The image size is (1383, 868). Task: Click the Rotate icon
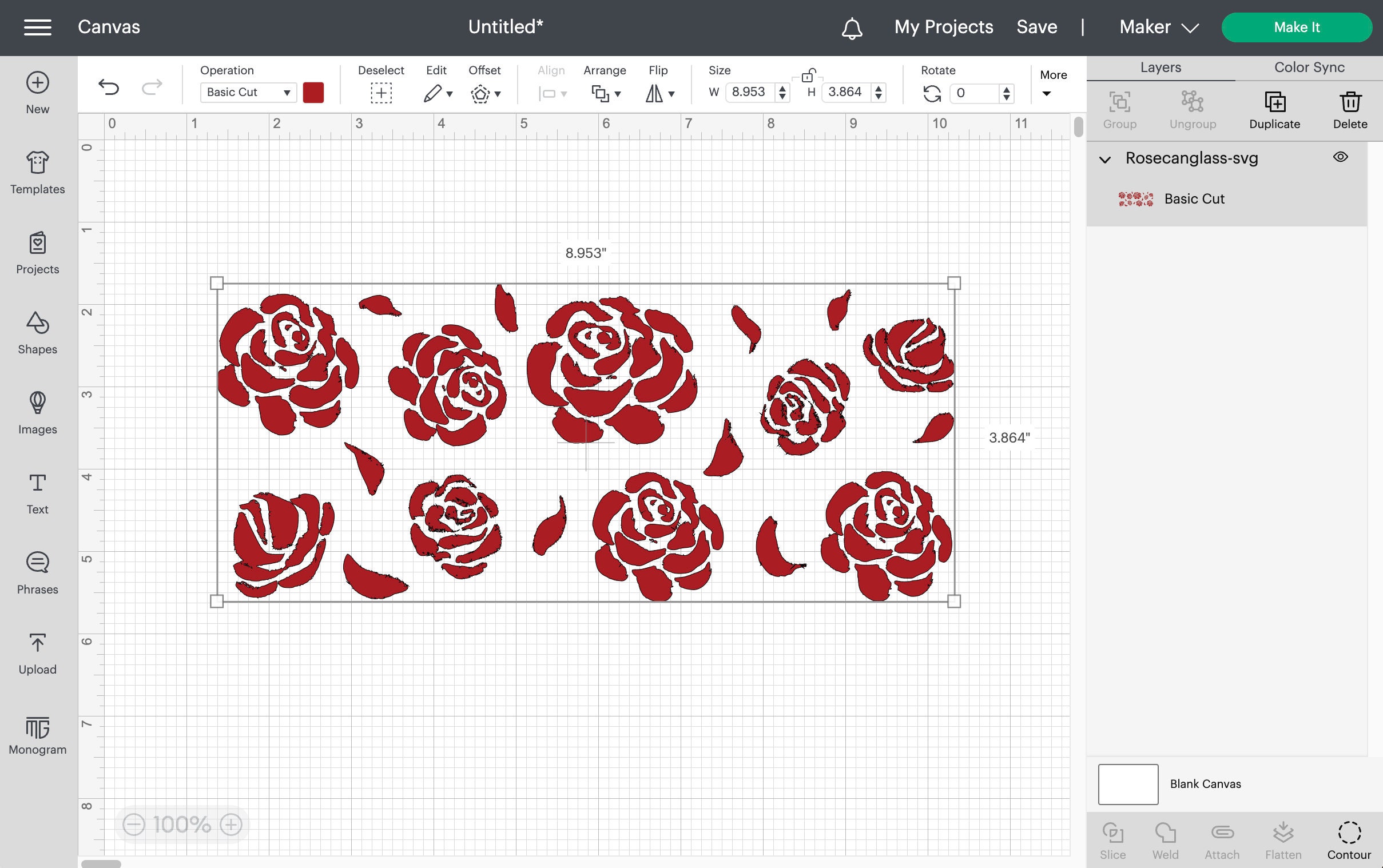click(x=932, y=94)
